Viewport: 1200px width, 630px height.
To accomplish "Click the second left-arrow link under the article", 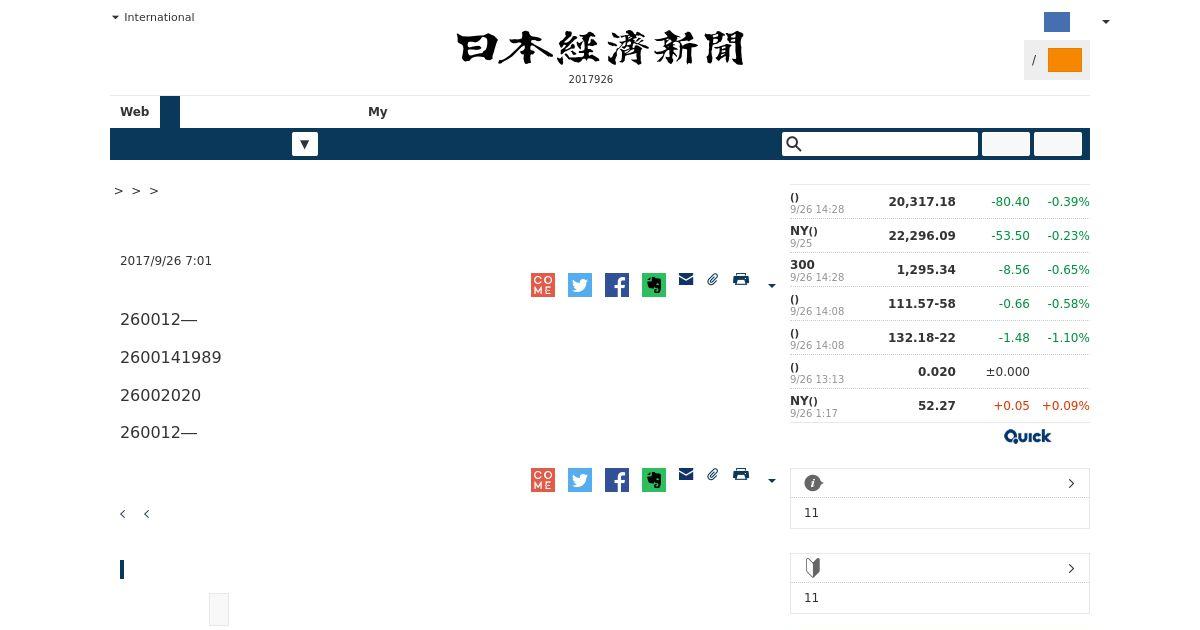I will [x=146, y=514].
